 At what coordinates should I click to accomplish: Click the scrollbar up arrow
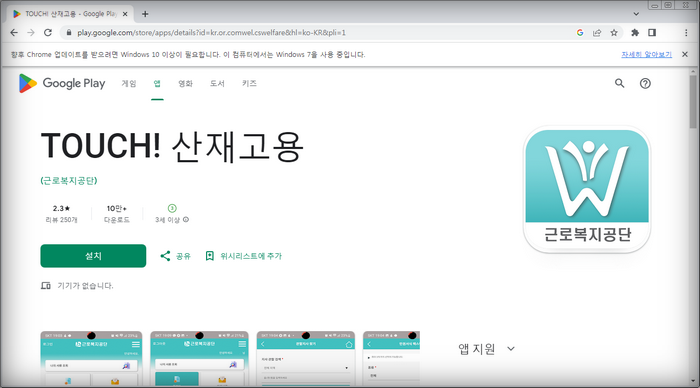tap(693, 71)
